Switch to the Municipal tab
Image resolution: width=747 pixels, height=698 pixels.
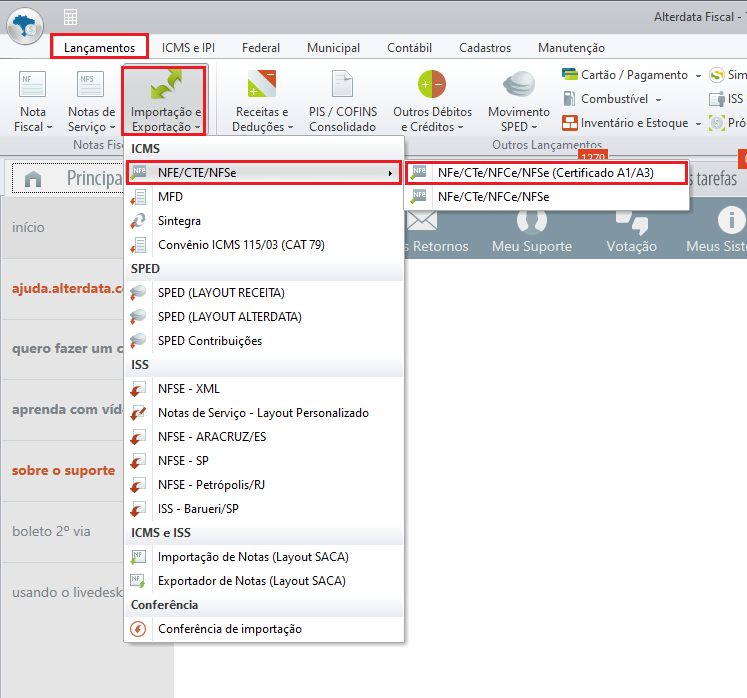click(333, 48)
